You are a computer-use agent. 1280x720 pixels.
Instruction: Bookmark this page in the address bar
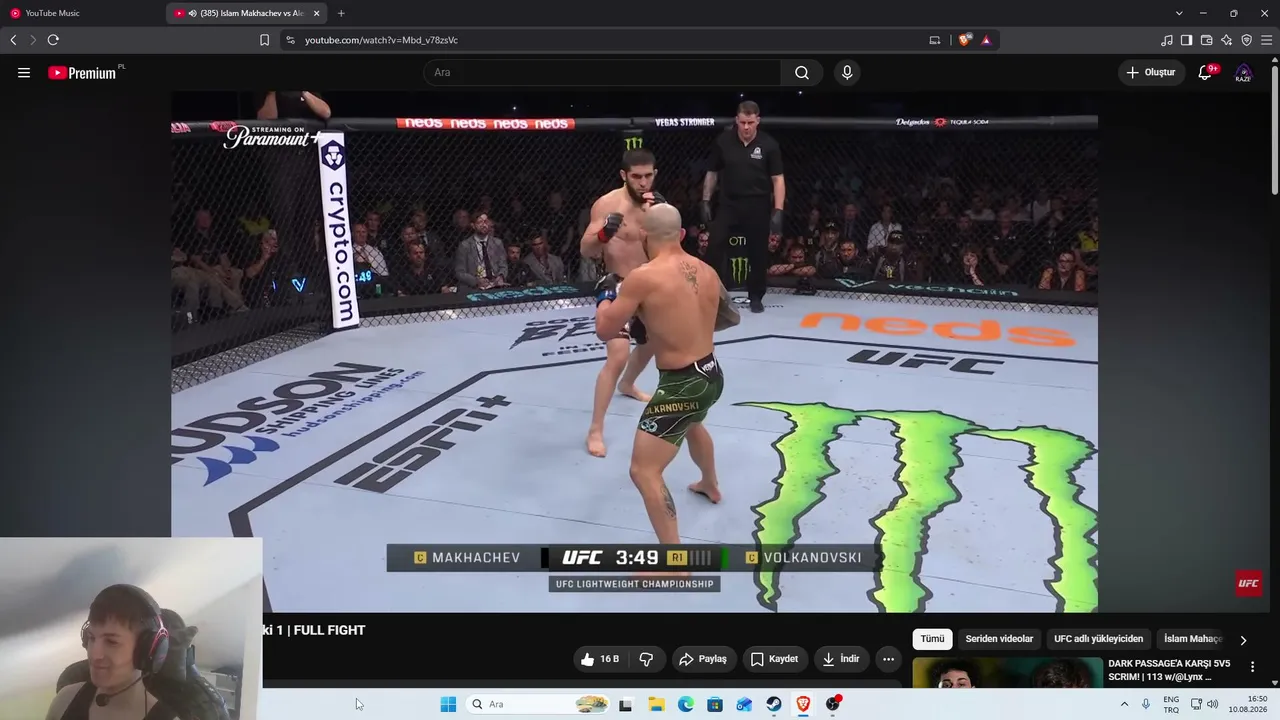(264, 40)
